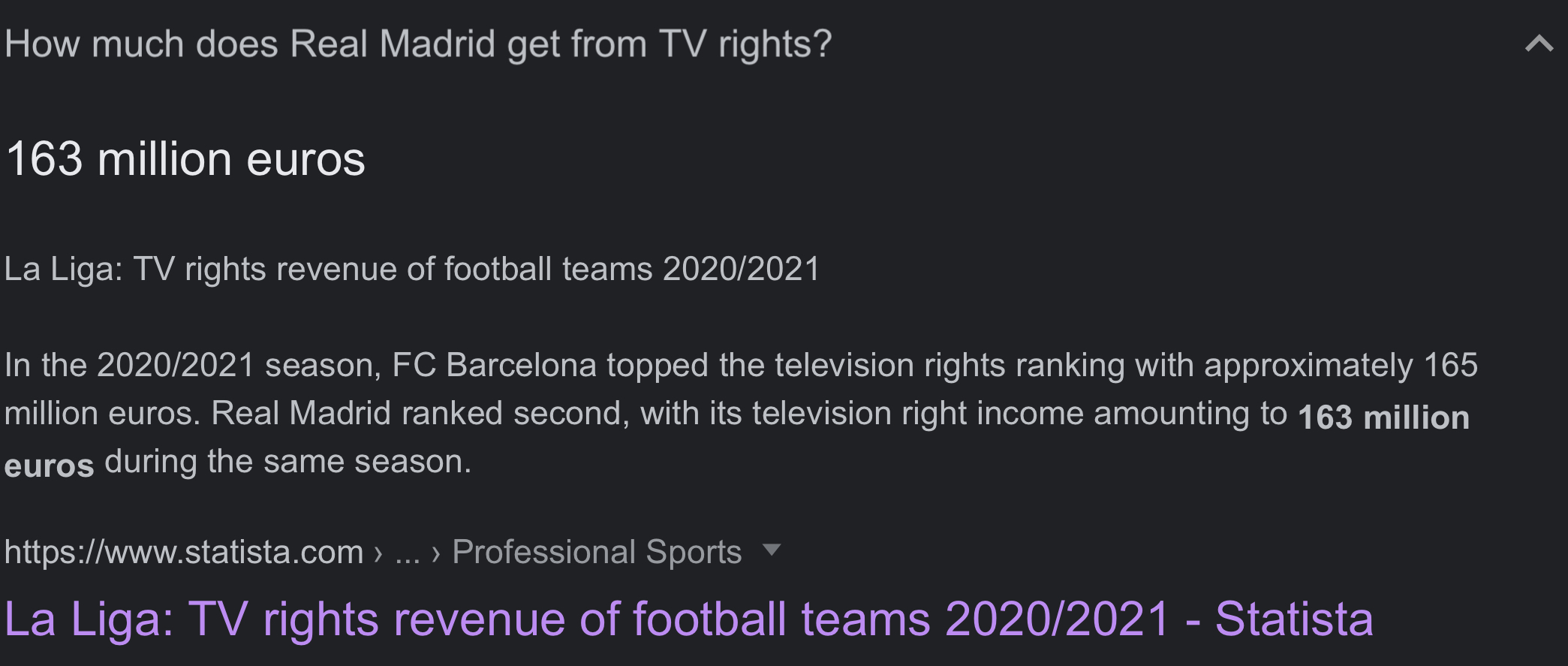Click the large "163 million euros" answer heading

point(185,159)
